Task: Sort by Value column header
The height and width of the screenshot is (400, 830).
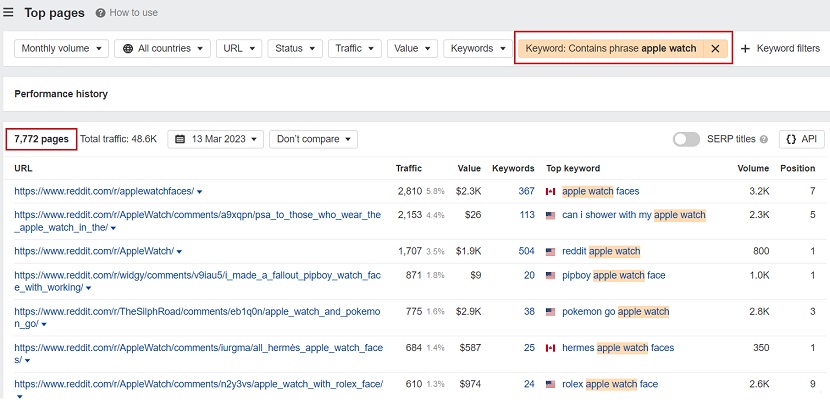Action: tap(469, 168)
